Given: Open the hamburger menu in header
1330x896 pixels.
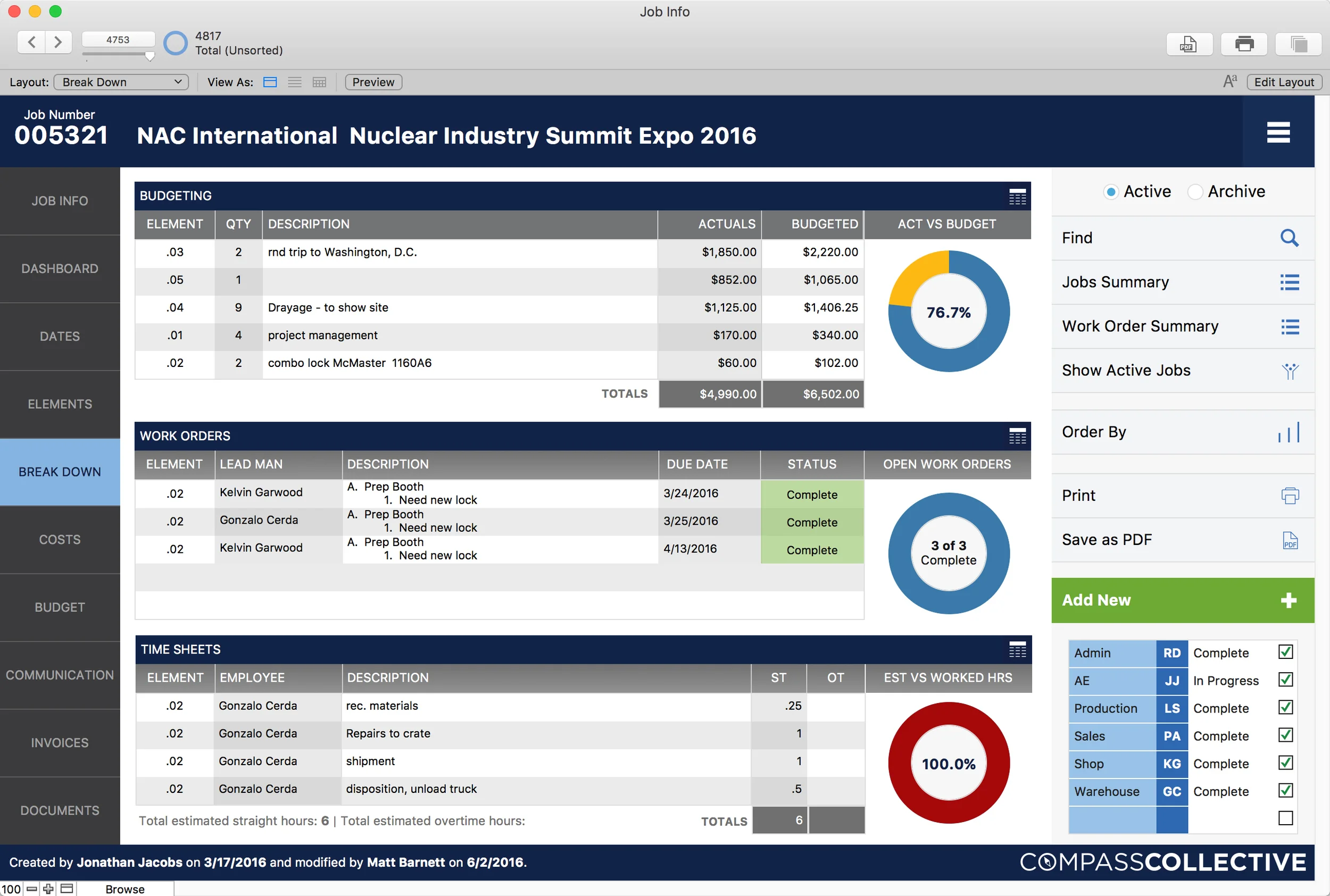Looking at the screenshot, I should (x=1278, y=132).
